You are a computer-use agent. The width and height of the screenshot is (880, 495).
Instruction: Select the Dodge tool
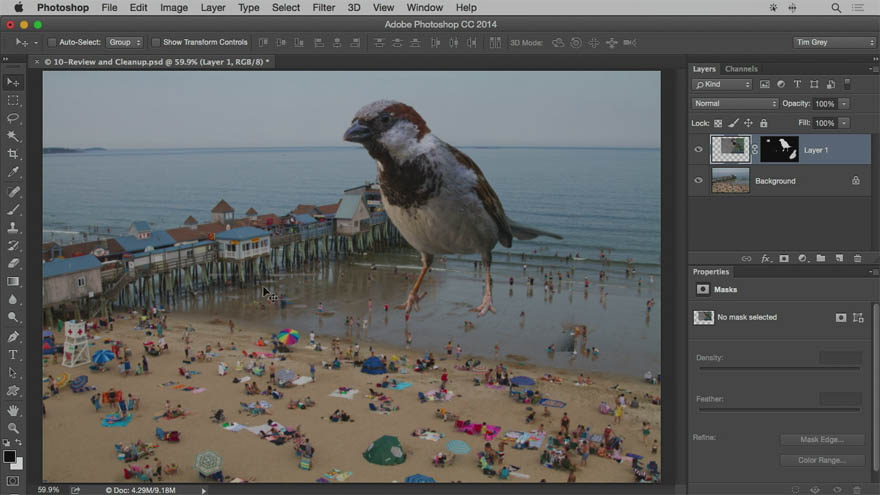pos(13,318)
